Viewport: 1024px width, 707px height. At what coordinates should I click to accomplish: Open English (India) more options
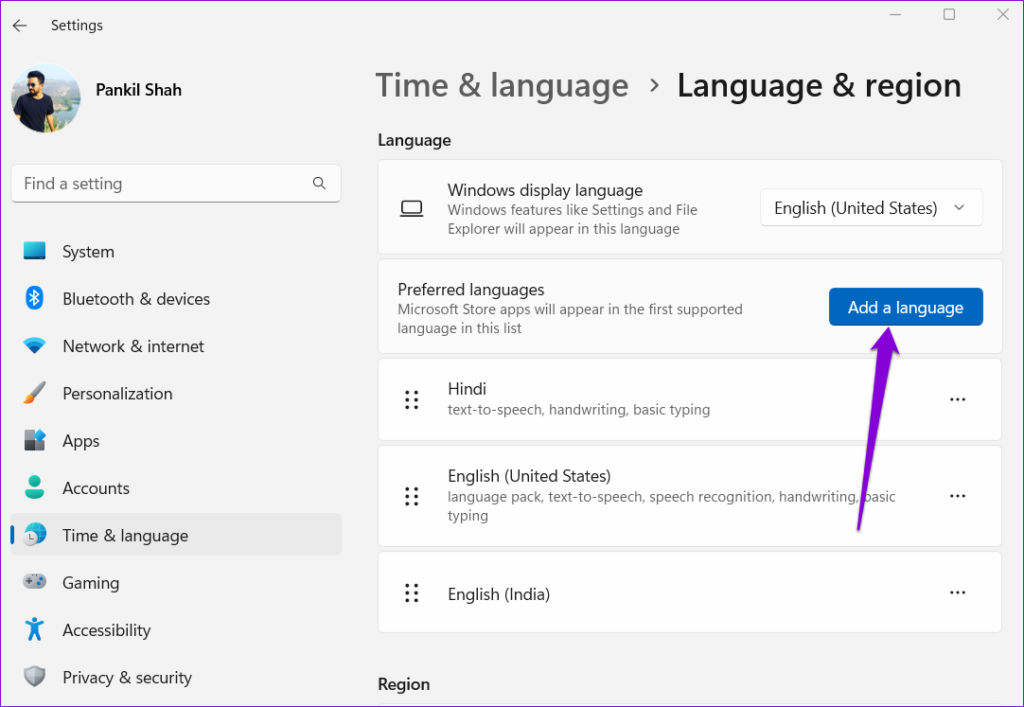tap(957, 593)
